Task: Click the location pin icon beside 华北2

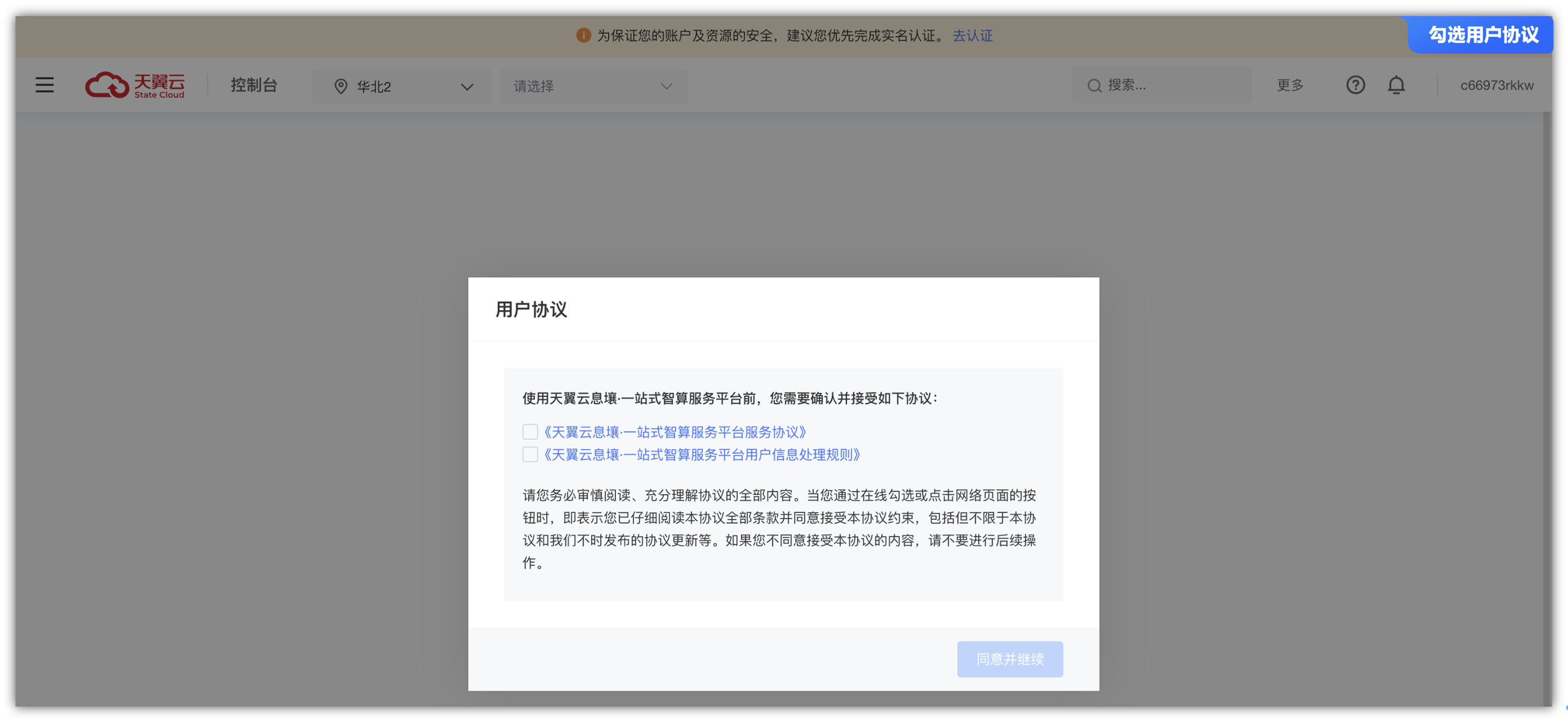Action: [x=341, y=86]
